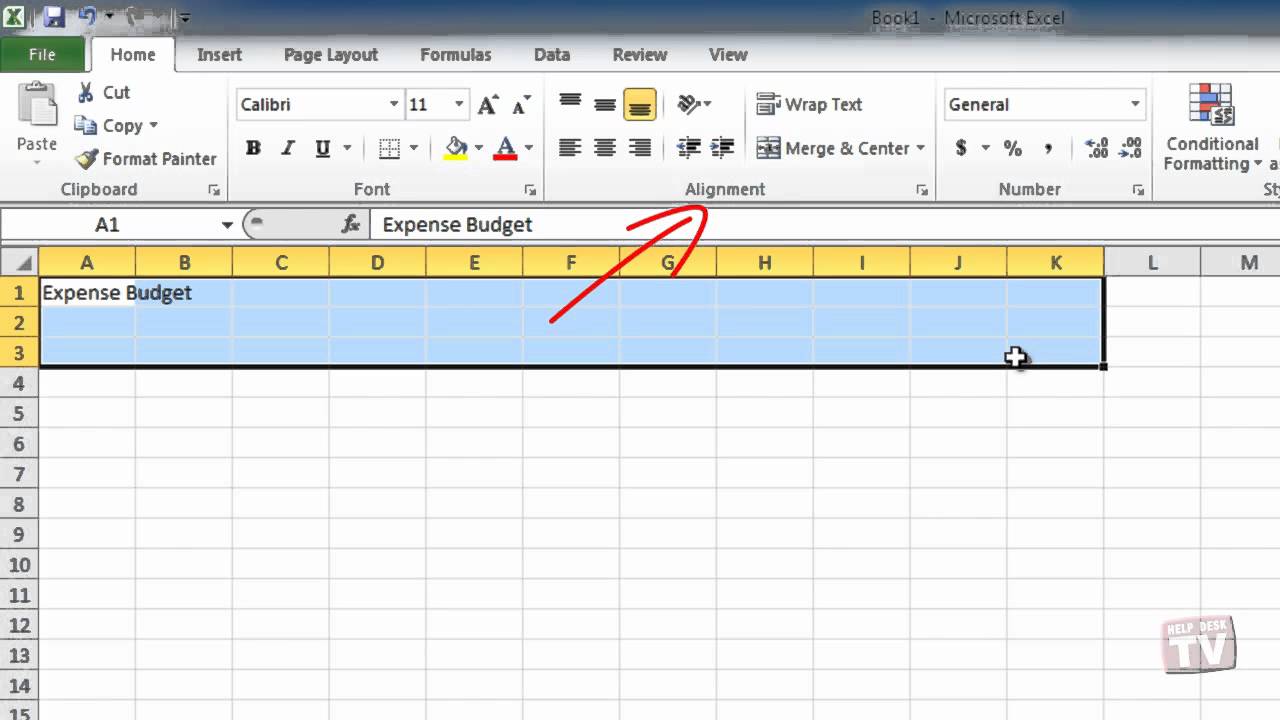Click the Name Box showing A1

pos(108,225)
